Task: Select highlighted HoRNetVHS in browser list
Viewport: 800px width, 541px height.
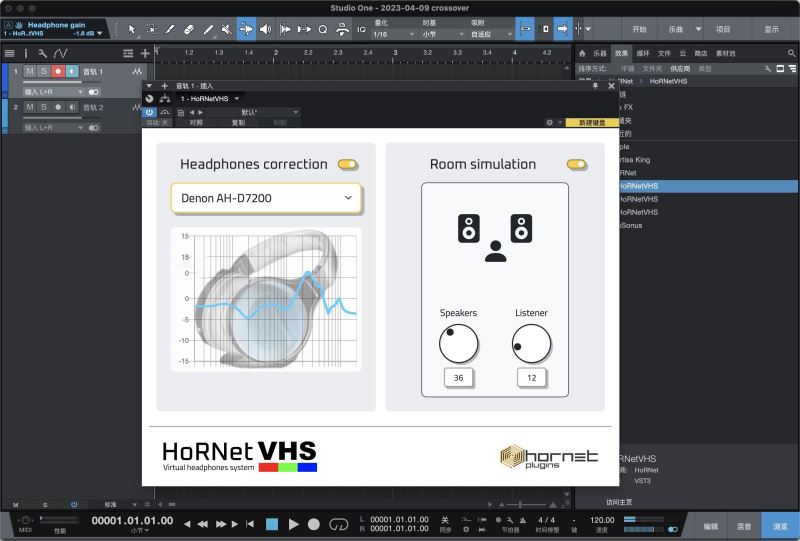Action: [x=709, y=186]
